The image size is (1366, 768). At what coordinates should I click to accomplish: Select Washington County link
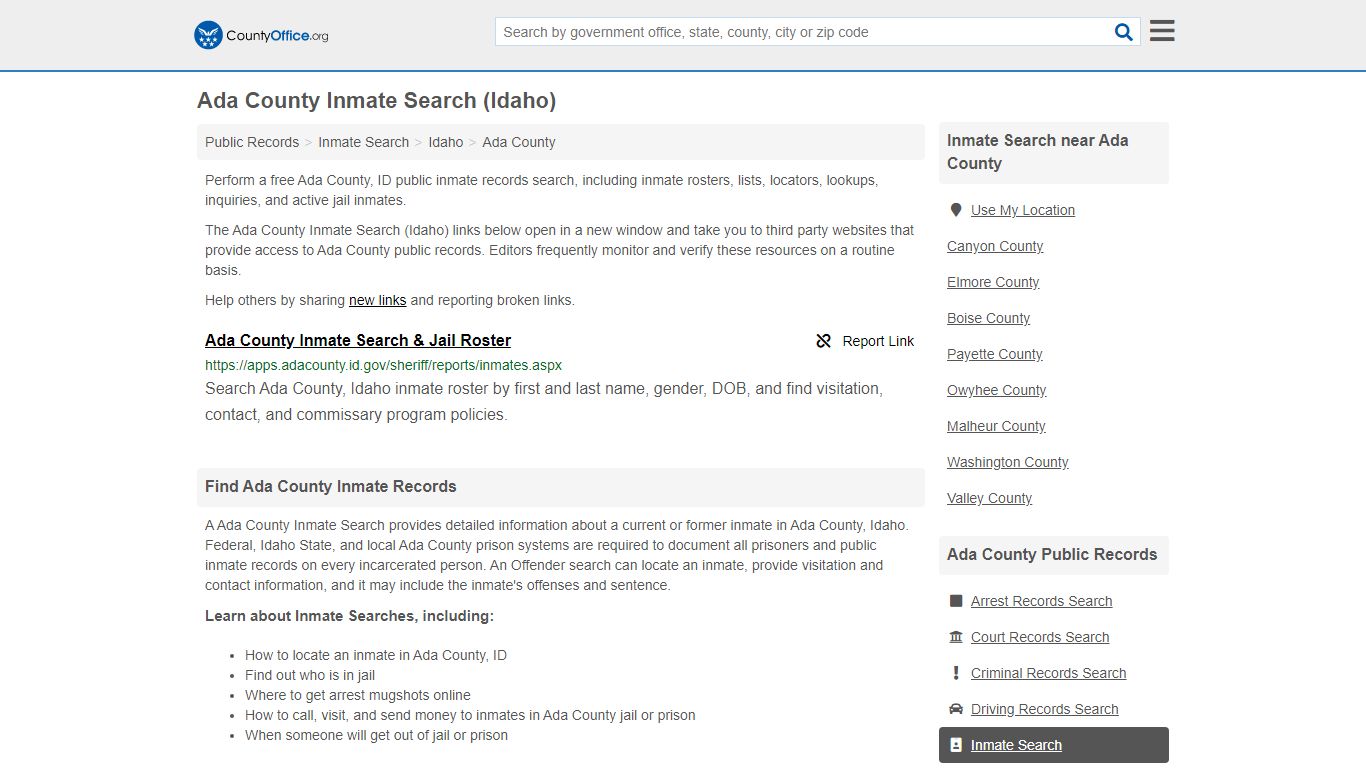[x=1008, y=462]
